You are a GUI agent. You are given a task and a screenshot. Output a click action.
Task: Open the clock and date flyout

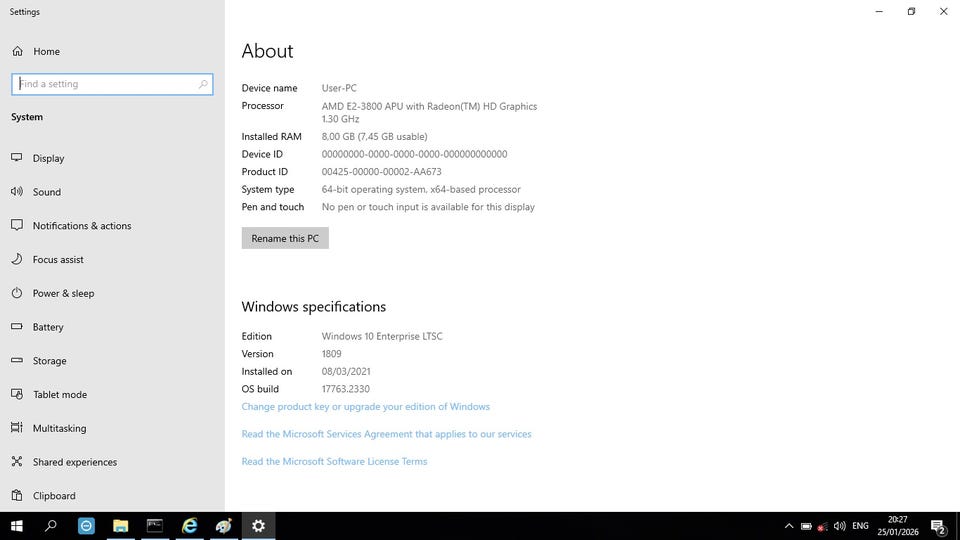coord(898,525)
